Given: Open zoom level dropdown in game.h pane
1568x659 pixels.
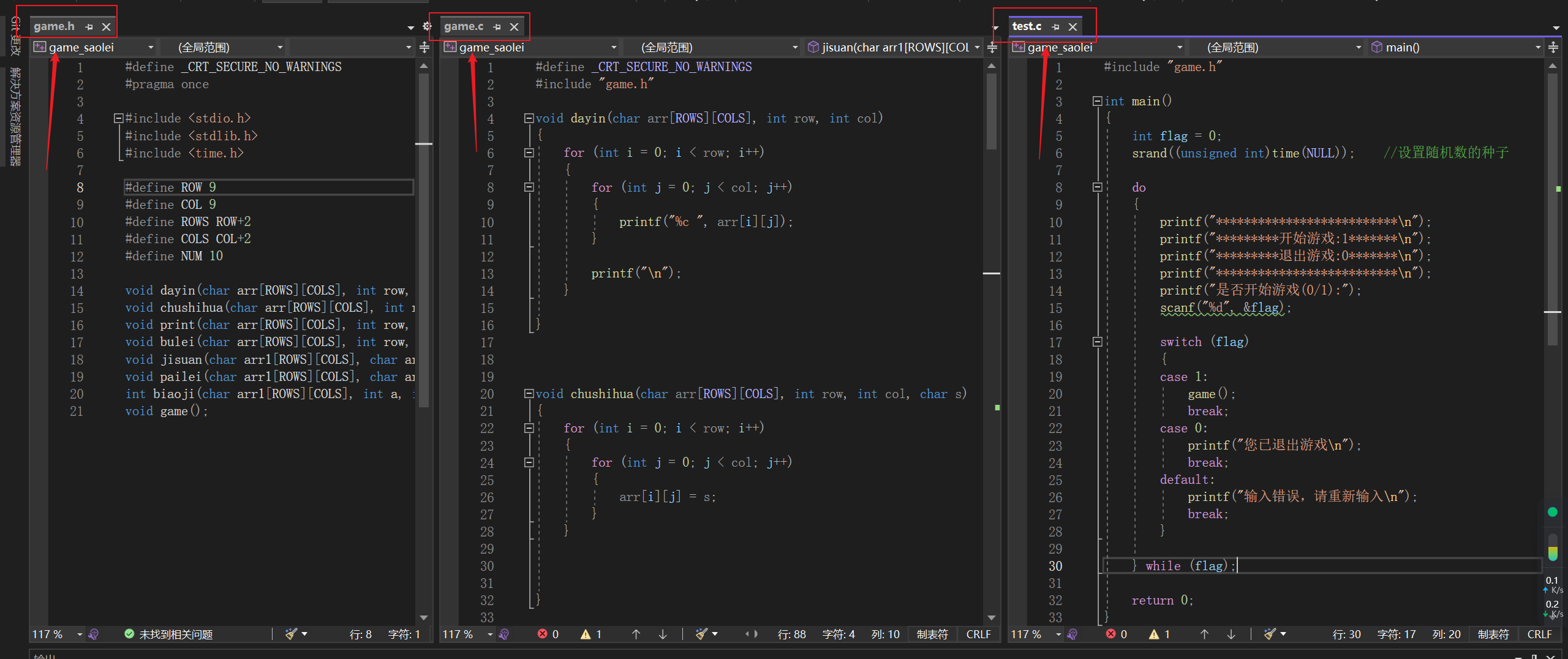Looking at the screenshot, I should pos(80,635).
